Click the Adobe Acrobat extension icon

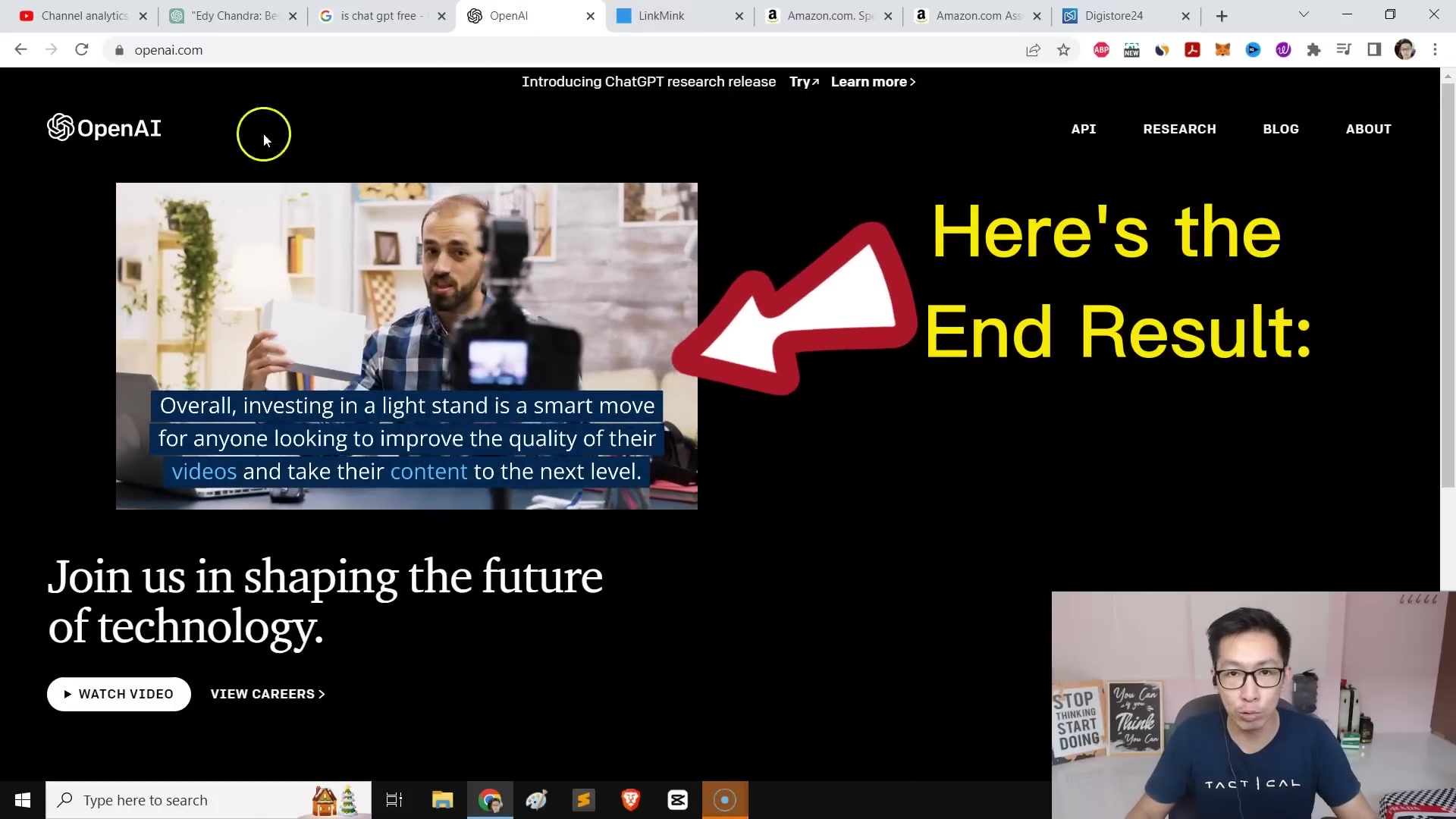pyautogui.click(x=1192, y=50)
